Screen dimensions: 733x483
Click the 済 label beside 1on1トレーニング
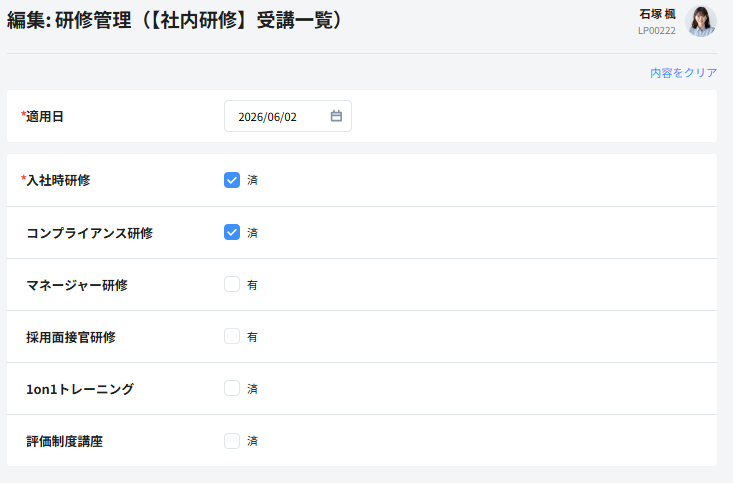[252, 389]
